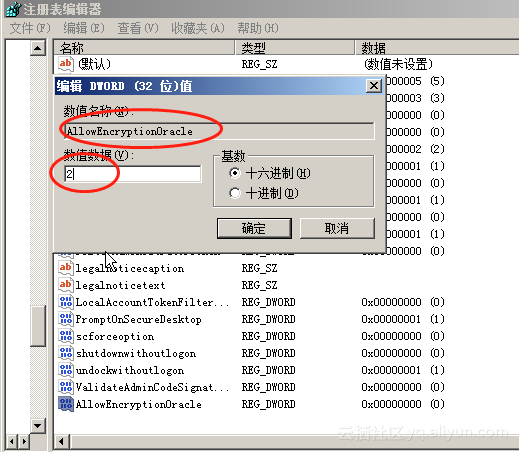Click the 数值名称 AllowEncryptionOracle field
Image resolution: width=519 pixels, height=452 pixels.
coord(219,131)
